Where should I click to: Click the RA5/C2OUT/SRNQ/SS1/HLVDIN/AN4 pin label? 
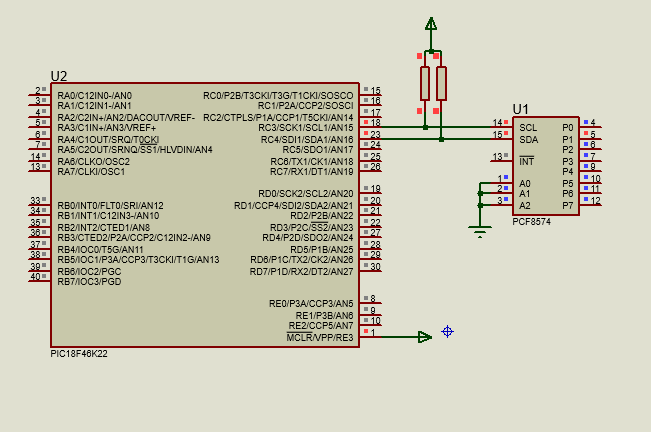click(135, 150)
